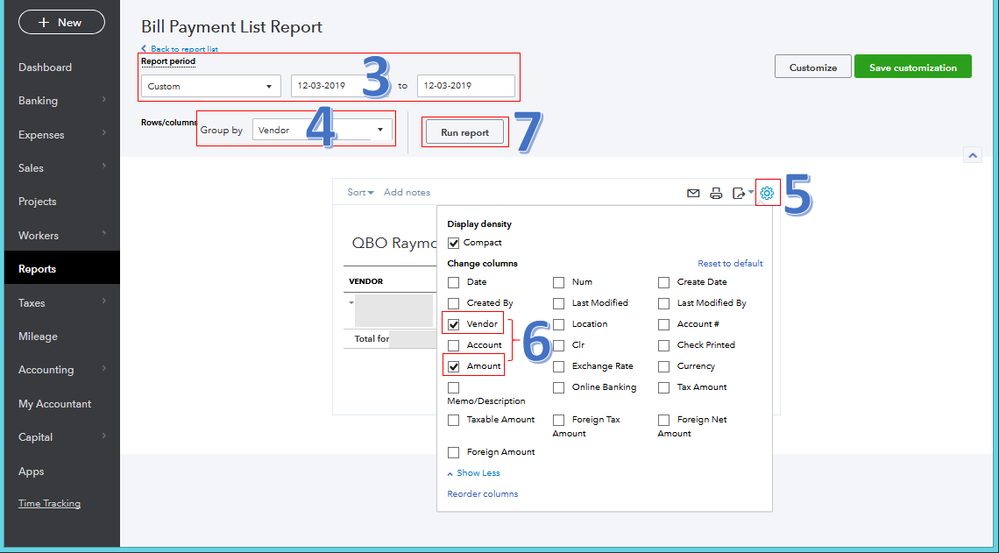Click the Run report button
This screenshot has height=553, width=999.
465,133
